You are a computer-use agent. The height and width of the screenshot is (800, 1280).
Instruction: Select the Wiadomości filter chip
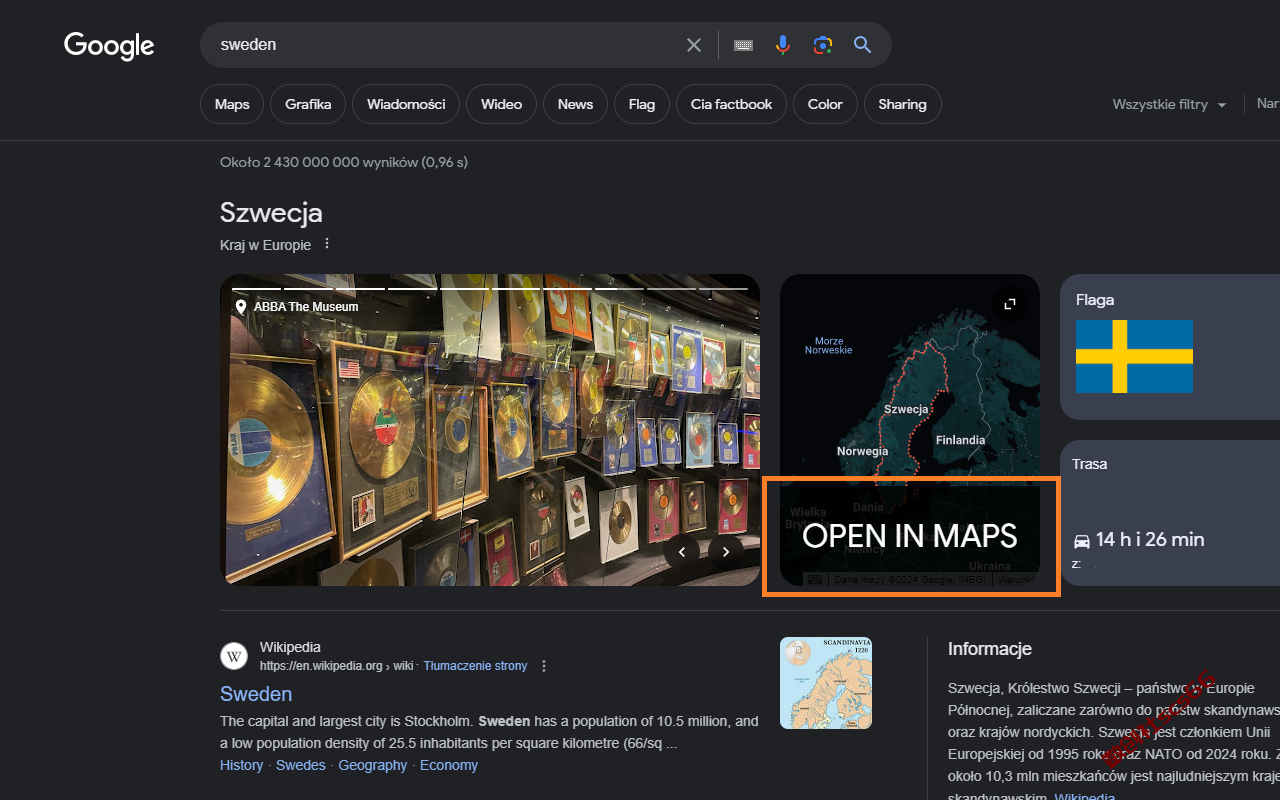pyautogui.click(x=406, y=104)
